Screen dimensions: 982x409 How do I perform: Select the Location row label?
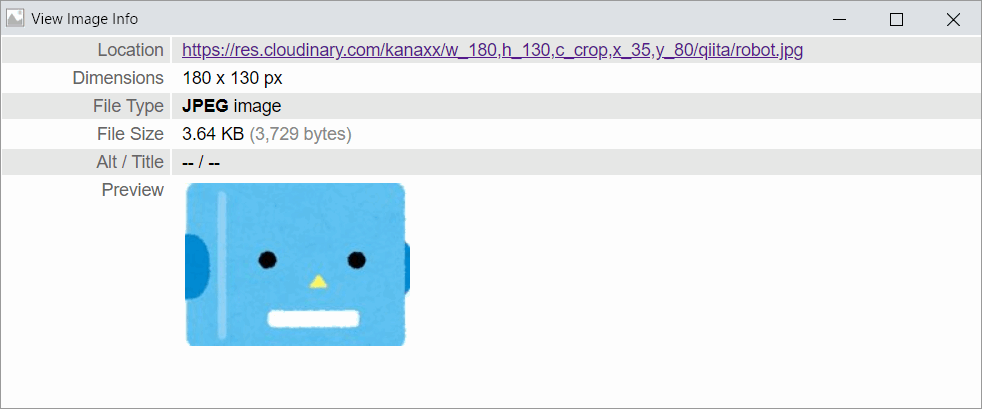point(130,50)
